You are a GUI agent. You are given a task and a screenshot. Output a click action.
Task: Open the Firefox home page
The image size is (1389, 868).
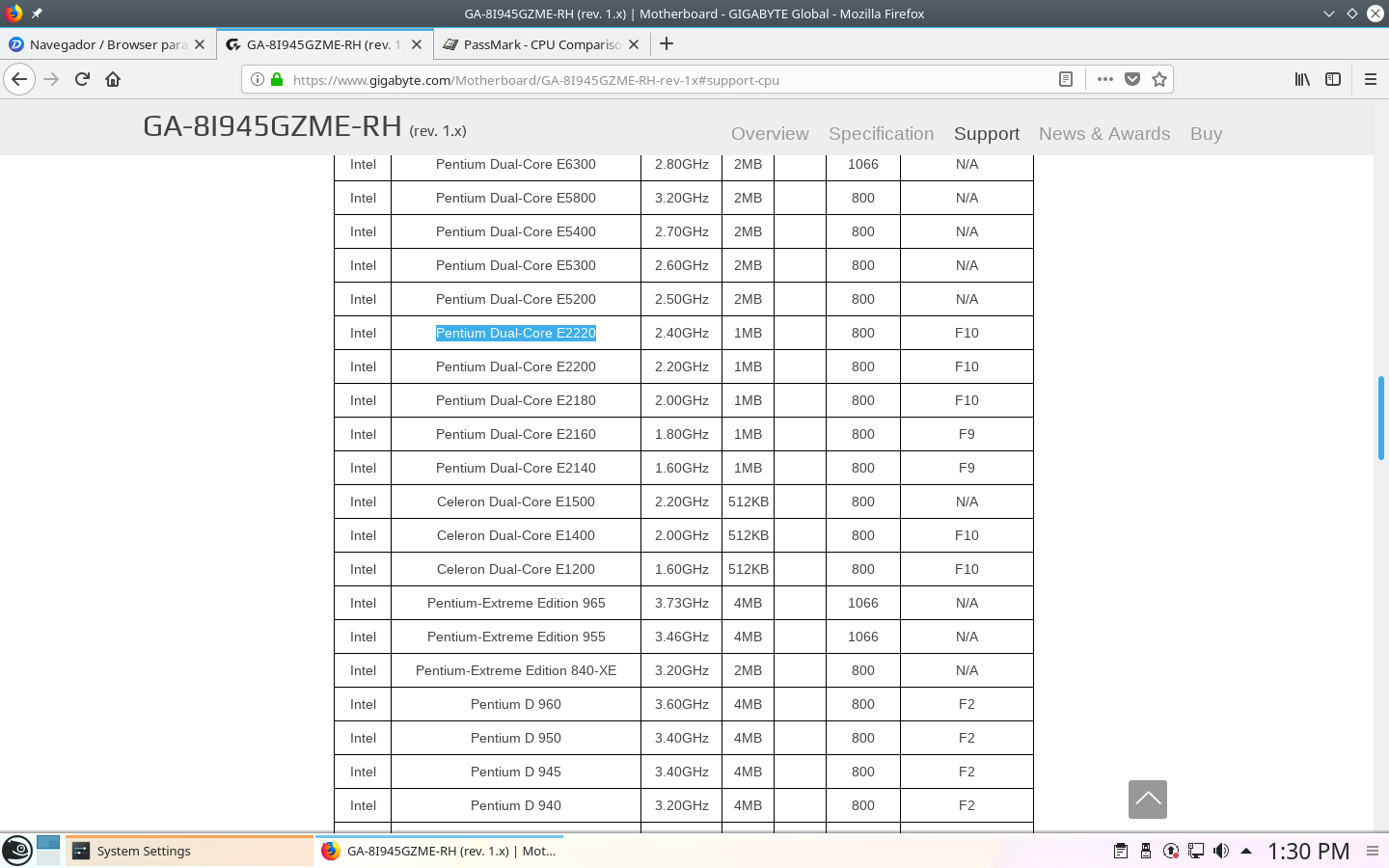(113, 79)
